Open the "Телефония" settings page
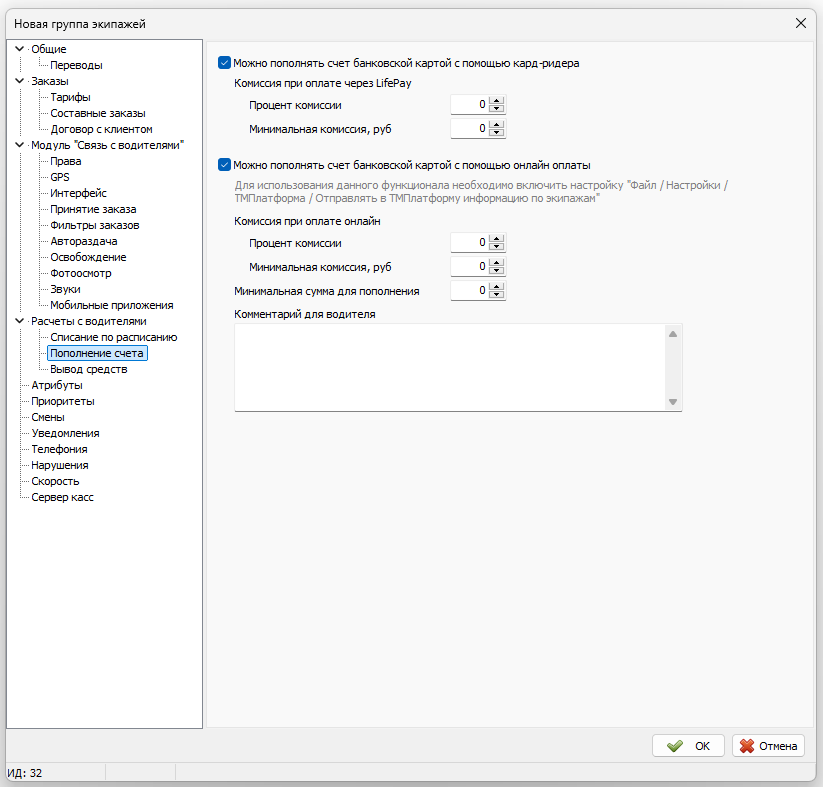 pyautogui.click(x=59, y=449)
